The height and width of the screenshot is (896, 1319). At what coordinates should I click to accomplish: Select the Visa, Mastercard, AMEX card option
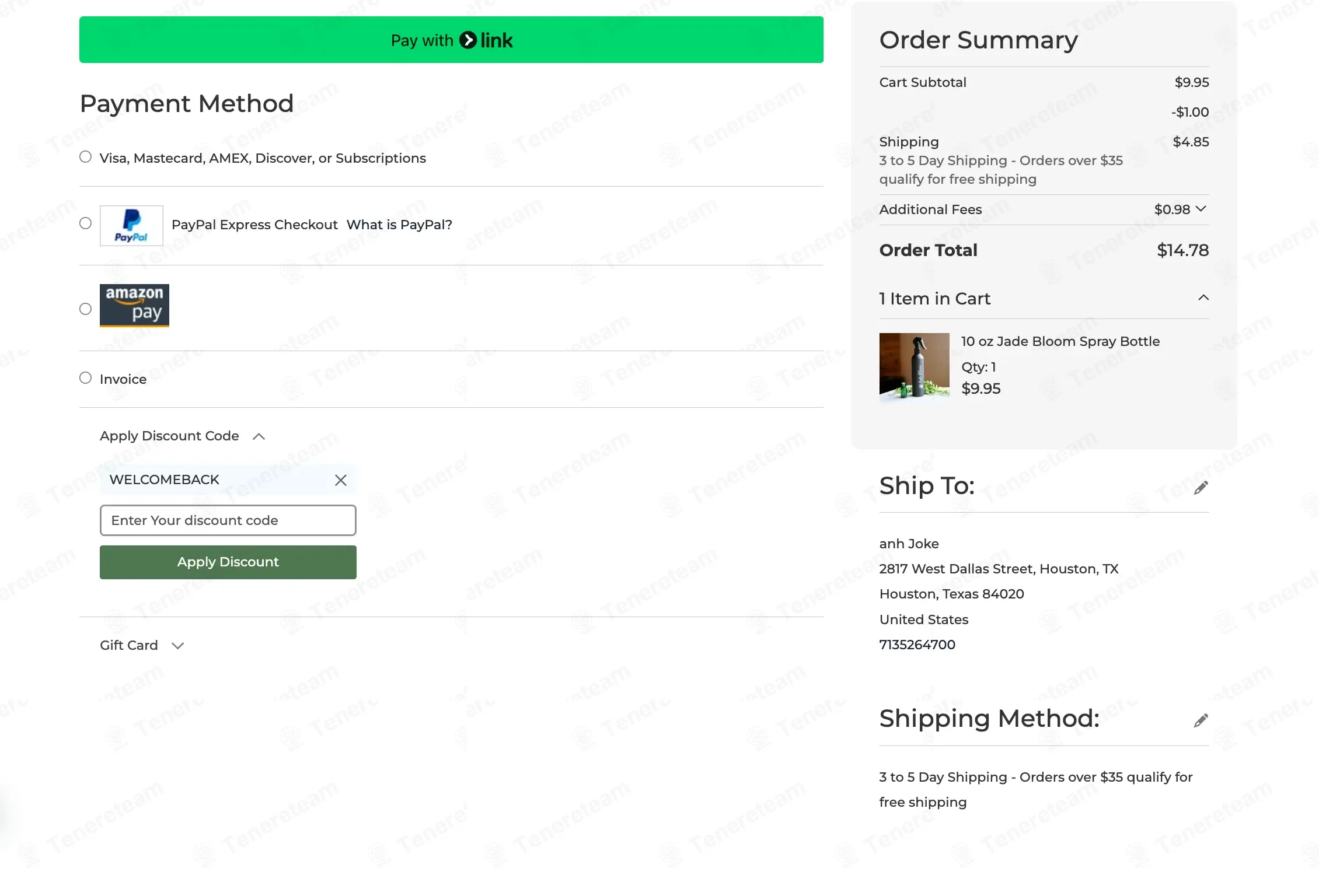(86, 157)
